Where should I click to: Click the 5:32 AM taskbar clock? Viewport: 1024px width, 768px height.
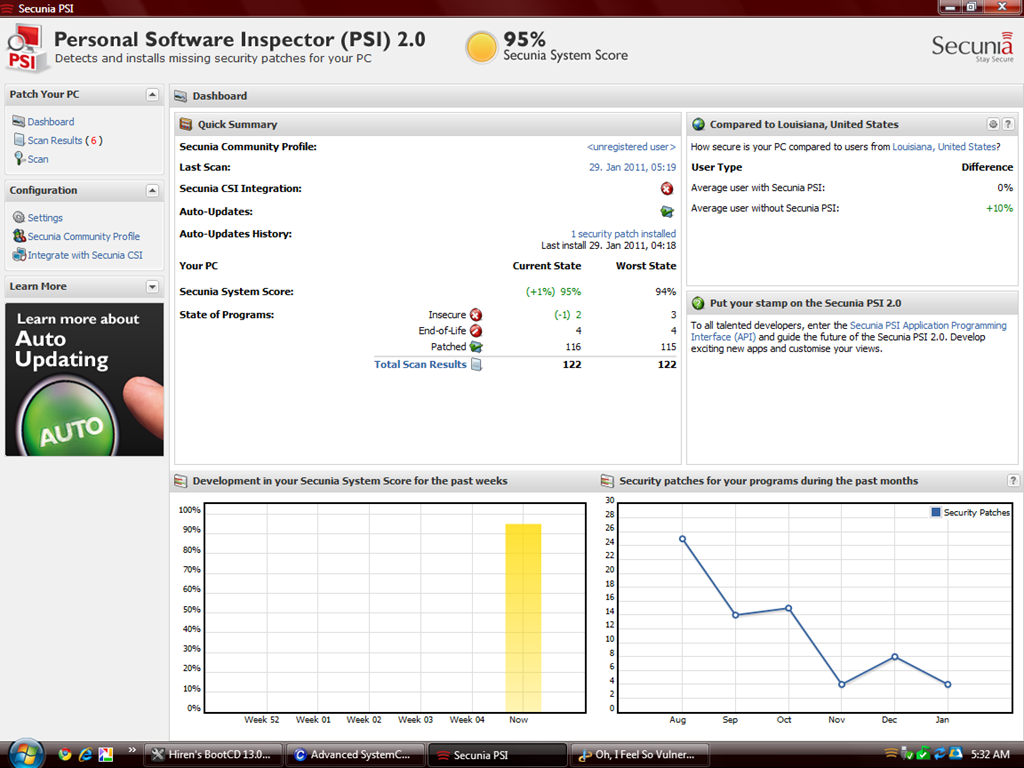coord(990,754)
